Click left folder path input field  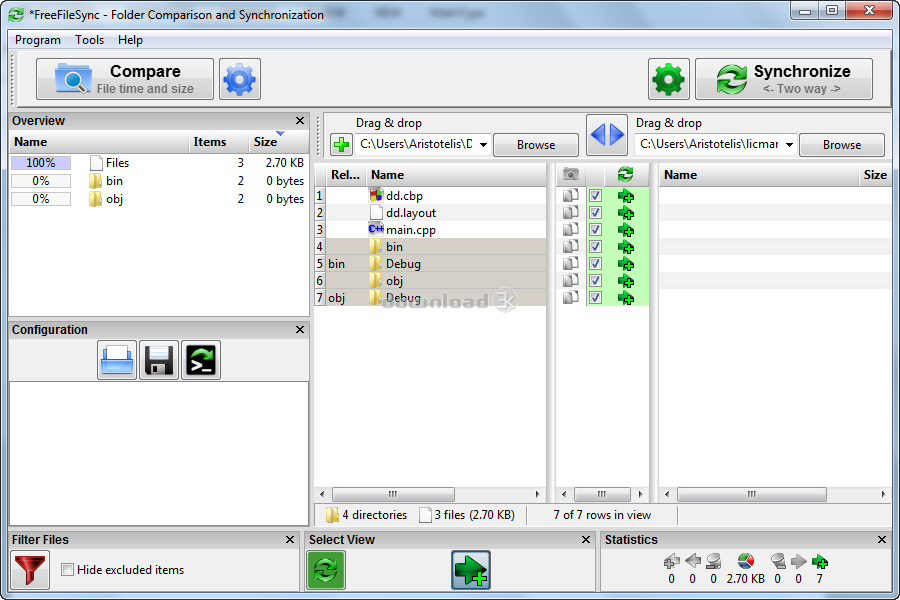click(x=417, y=145)
